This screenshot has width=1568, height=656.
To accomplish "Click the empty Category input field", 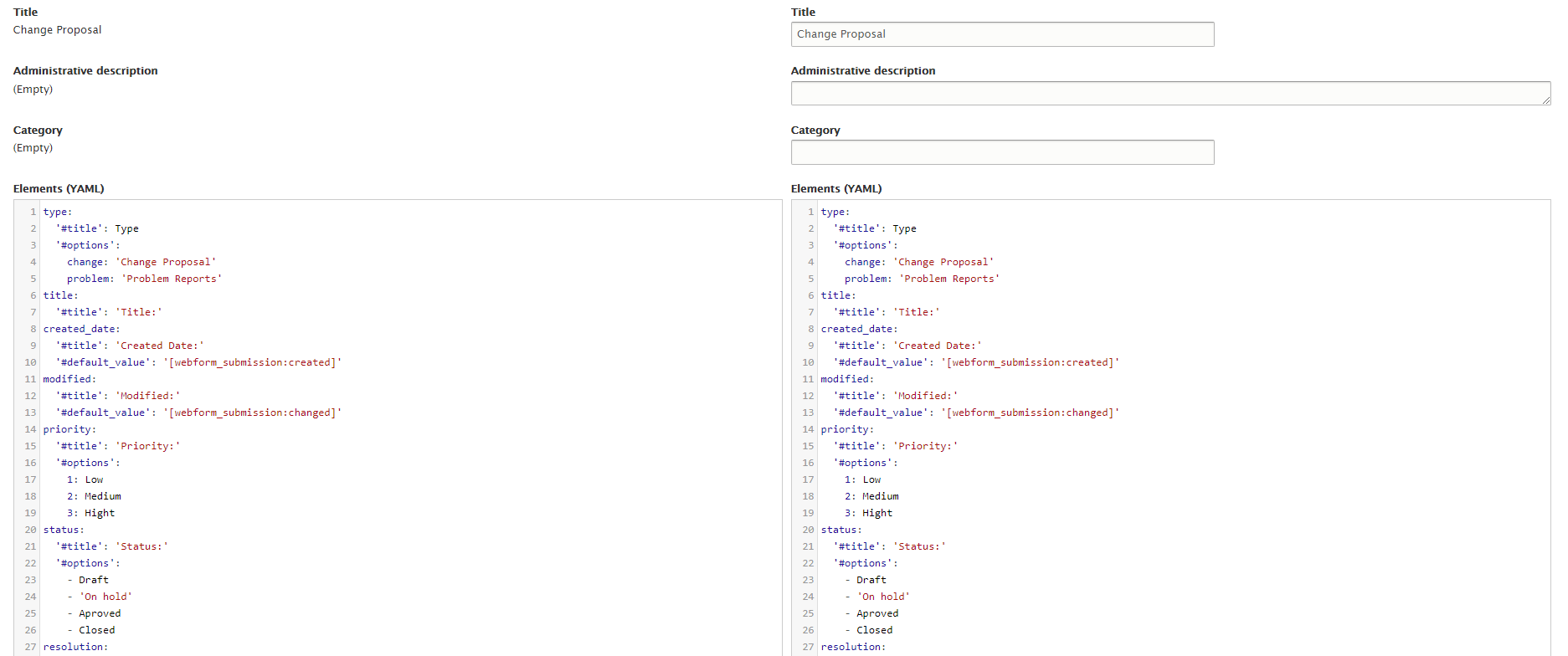I will [x=1002, y=152].
